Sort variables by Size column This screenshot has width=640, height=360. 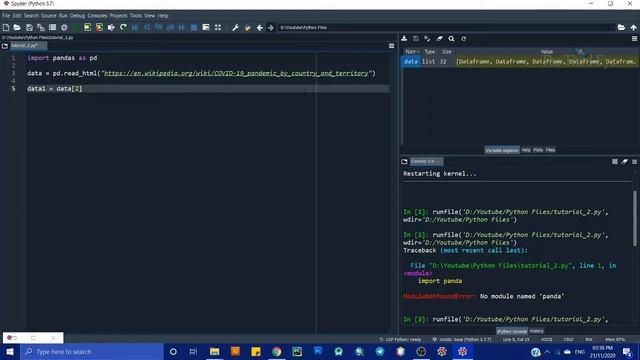pos(447,52)
